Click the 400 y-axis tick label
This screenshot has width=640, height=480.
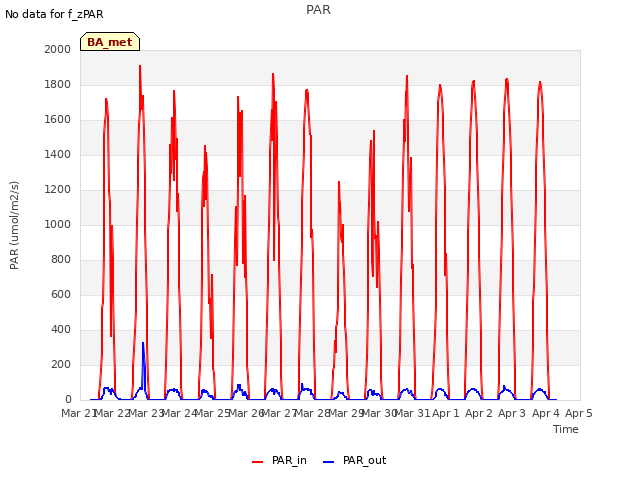[61, 329]
